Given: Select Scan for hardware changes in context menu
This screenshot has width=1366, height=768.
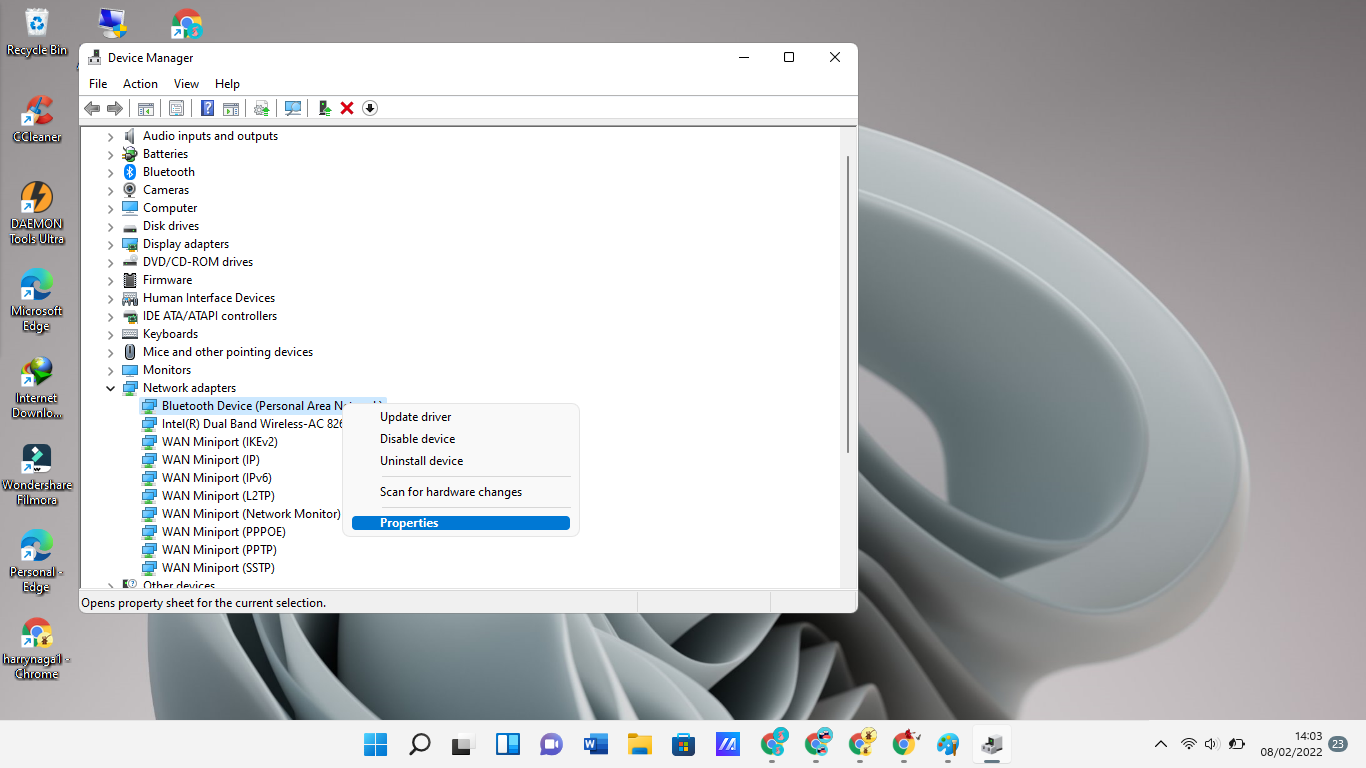Looking at the screenshot, I should (461, 492).
